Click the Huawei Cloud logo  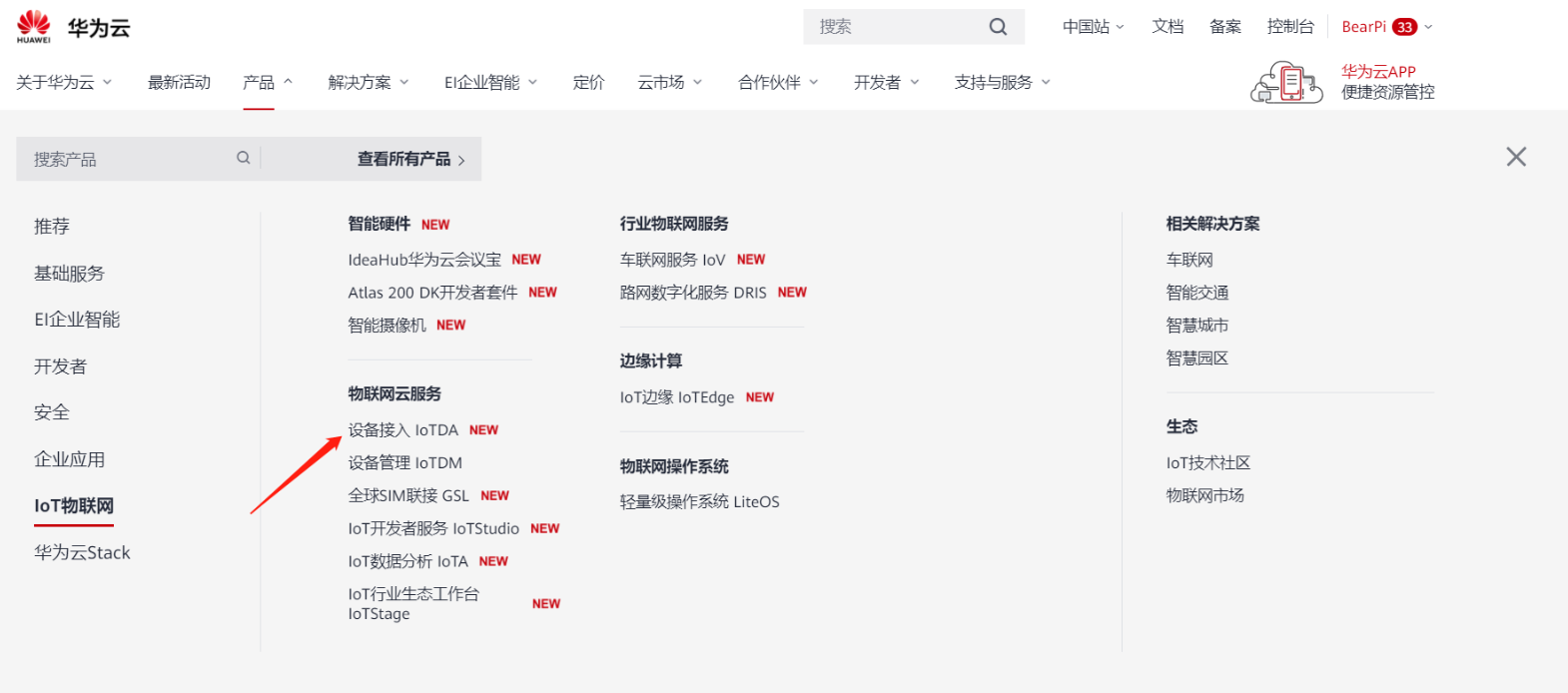(x=73, y=27)
